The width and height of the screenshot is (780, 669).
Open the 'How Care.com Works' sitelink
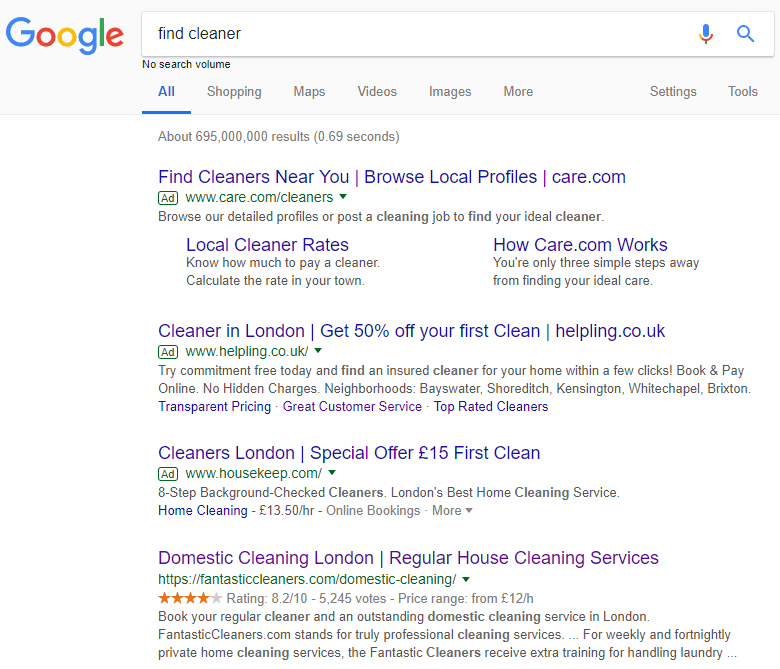point(580,245)
